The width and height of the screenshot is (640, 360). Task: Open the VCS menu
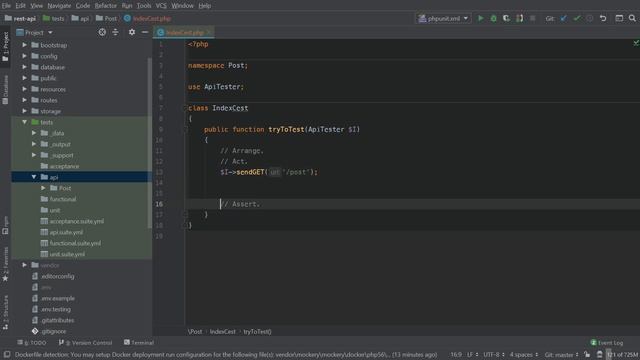click(161, 6)
